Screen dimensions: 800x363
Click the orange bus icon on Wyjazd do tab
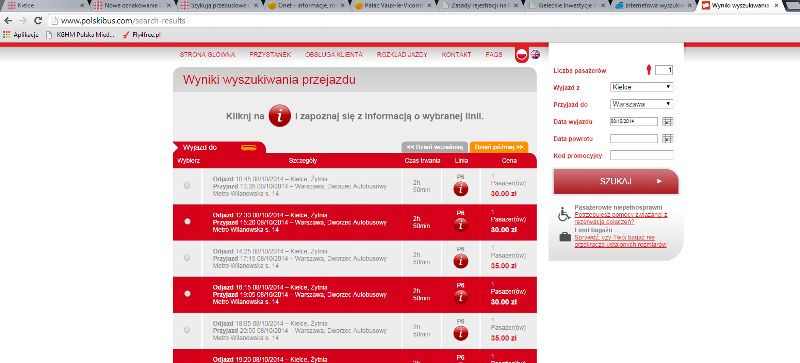click(248, 148)
